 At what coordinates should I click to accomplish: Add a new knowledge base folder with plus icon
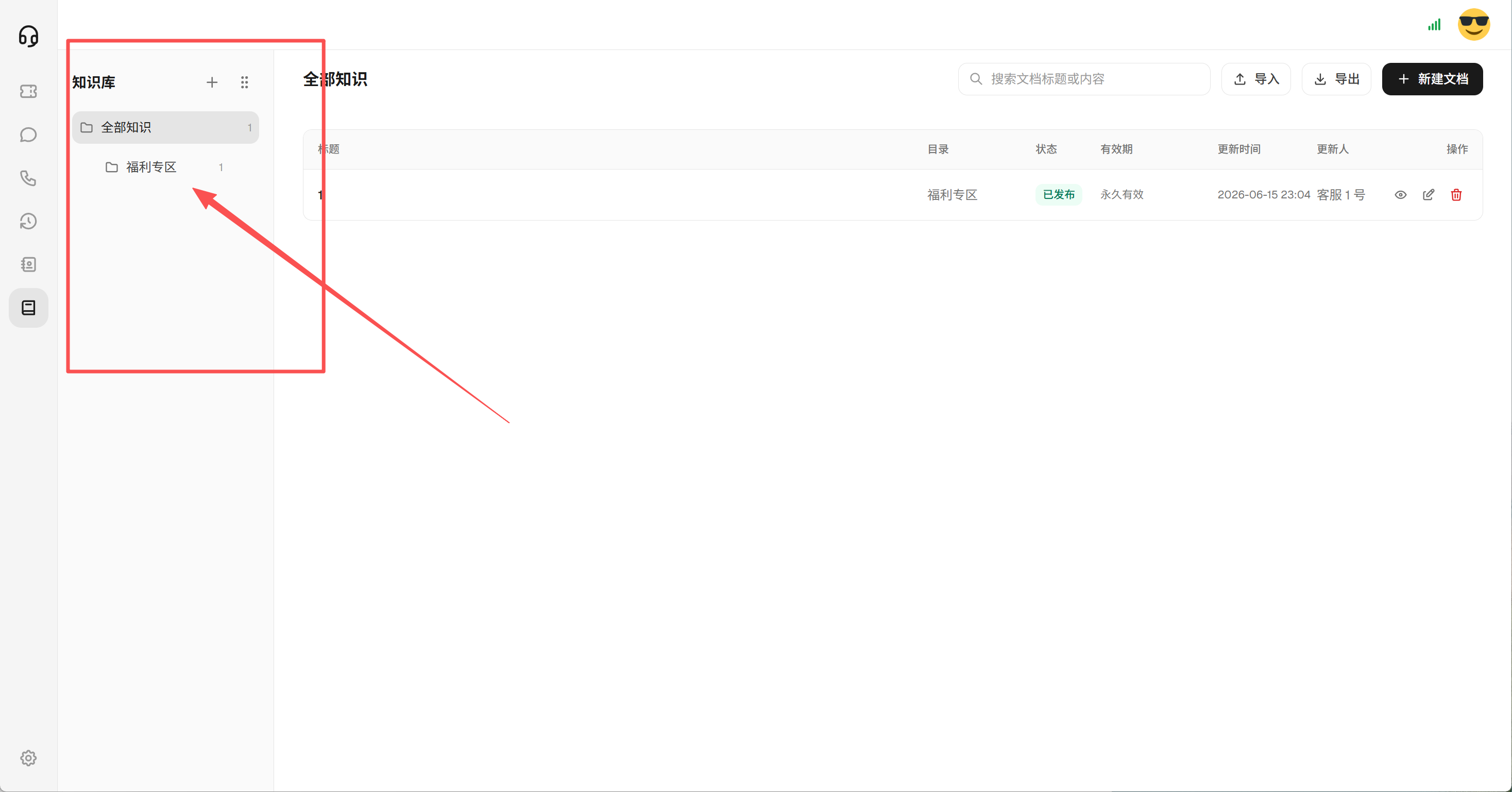tap(212, 82)
